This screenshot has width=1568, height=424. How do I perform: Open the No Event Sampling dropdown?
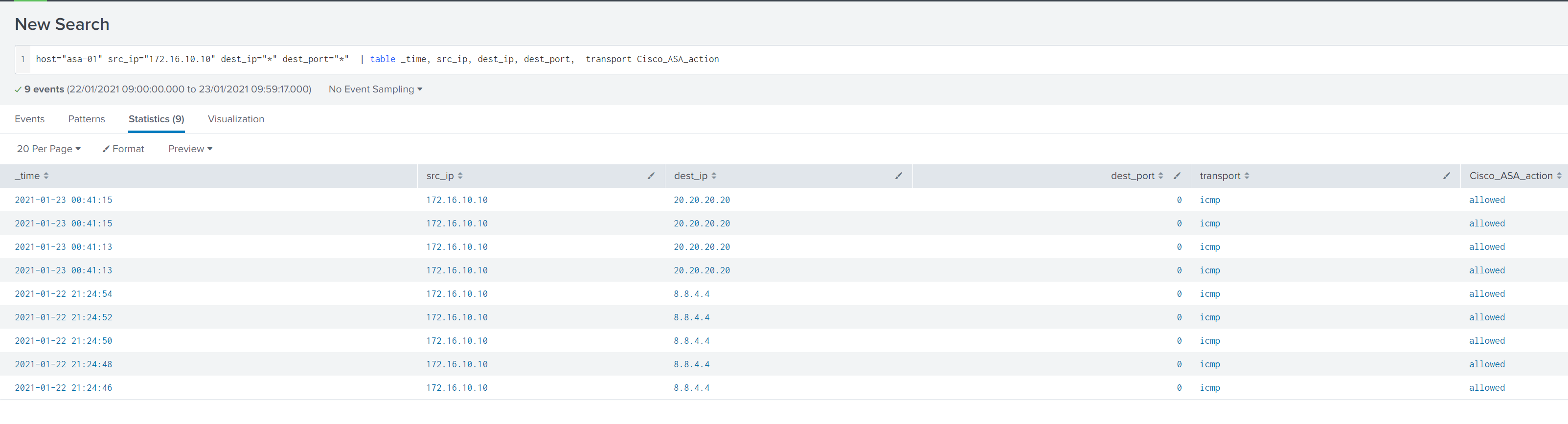pos(375,89)
